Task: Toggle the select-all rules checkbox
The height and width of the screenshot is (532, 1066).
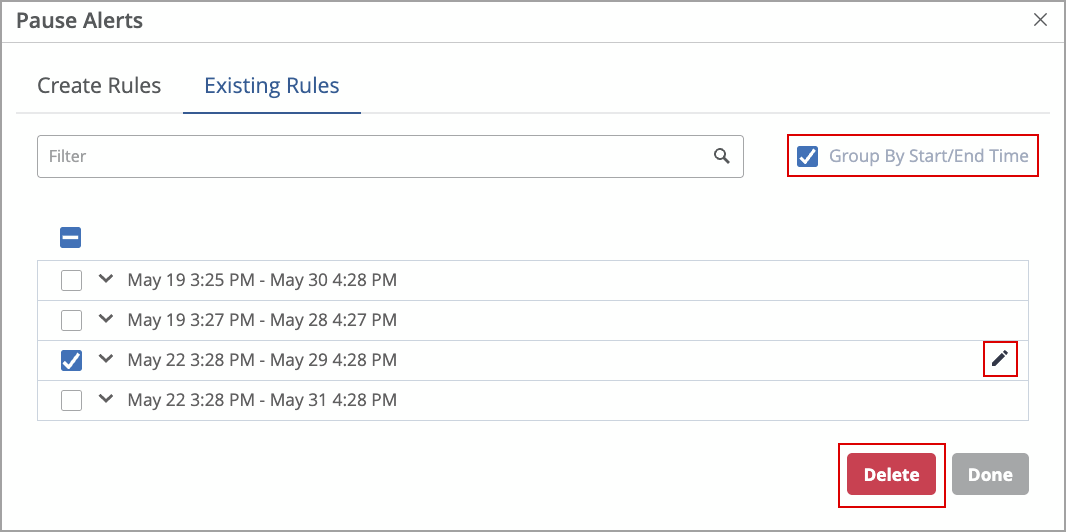Action: tap(71, 238)
